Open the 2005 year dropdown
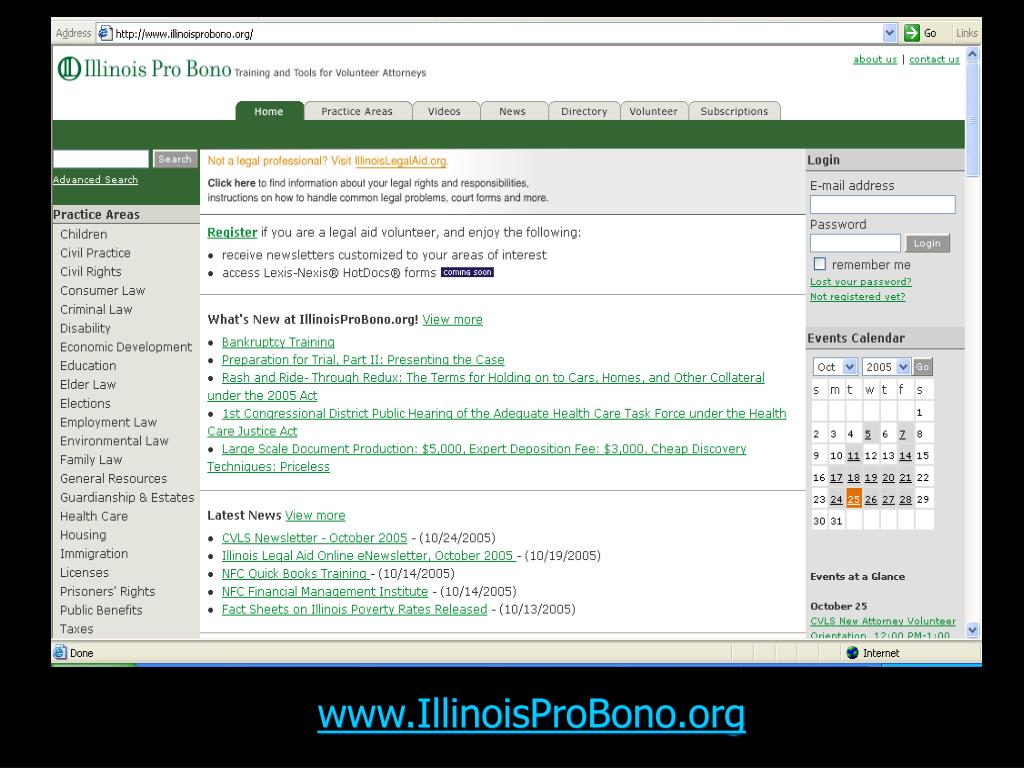The height and width of the screenshot is (768, 1024). click(x=903, y=367)
